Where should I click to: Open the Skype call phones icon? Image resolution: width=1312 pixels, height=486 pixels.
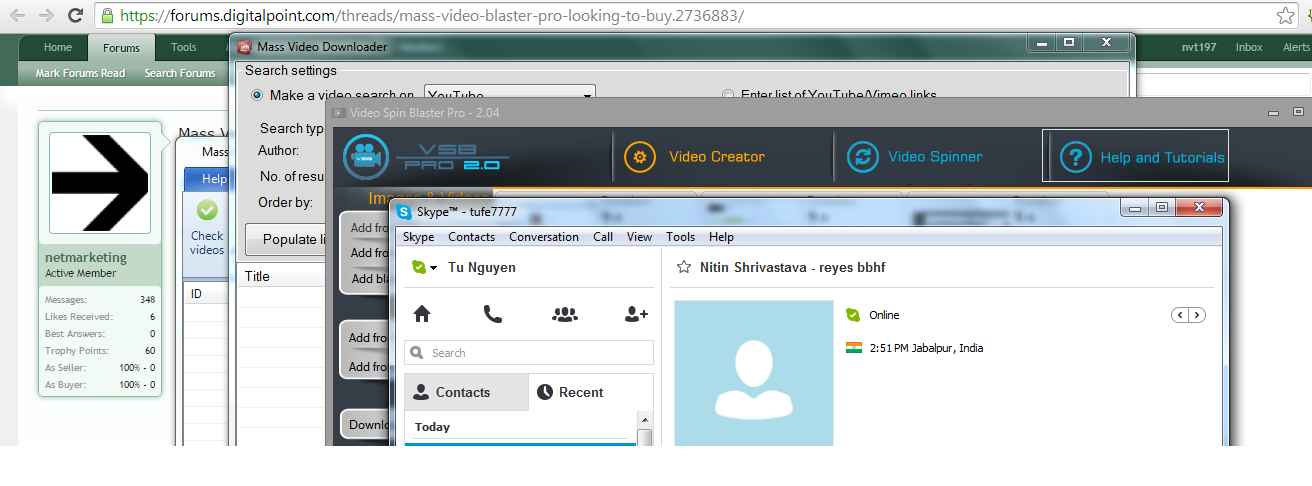[x=493, y=314]
